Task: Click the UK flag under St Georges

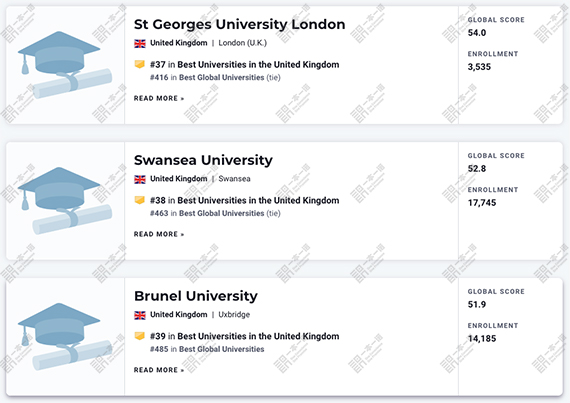Action: [x=140, y=44]
